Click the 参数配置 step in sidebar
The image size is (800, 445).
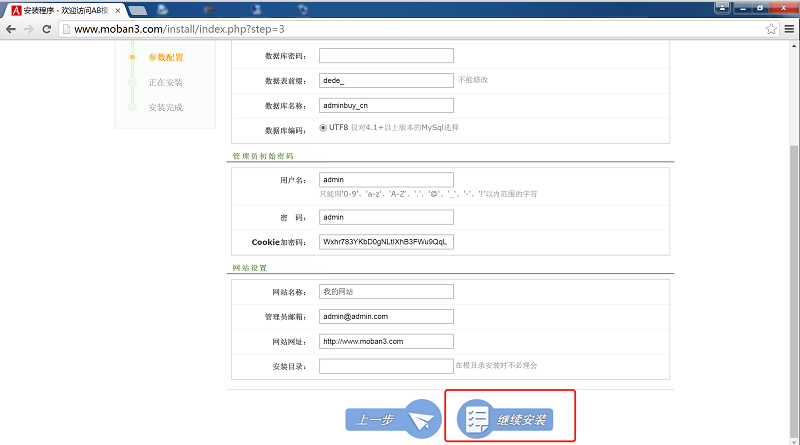(165, 58)
